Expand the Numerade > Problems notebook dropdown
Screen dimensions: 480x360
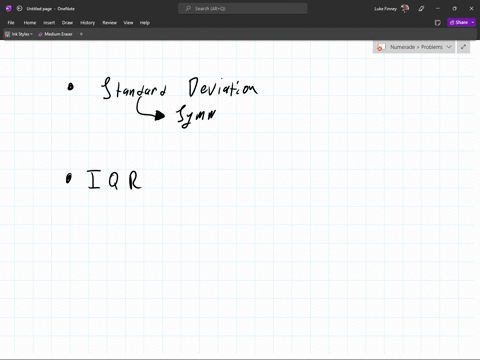pos(449,47)
